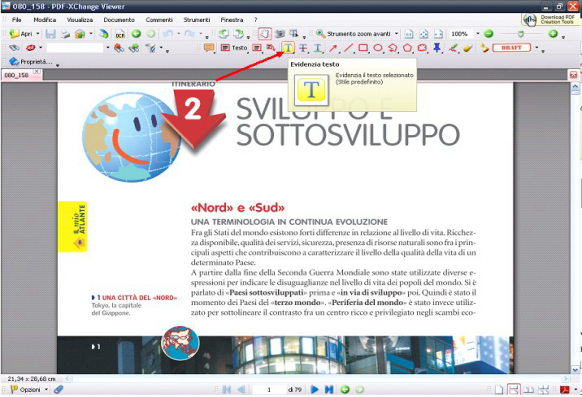582x397 pixels.
Task: Open the Apri button dropdown arrow
Action: (37, 34)
